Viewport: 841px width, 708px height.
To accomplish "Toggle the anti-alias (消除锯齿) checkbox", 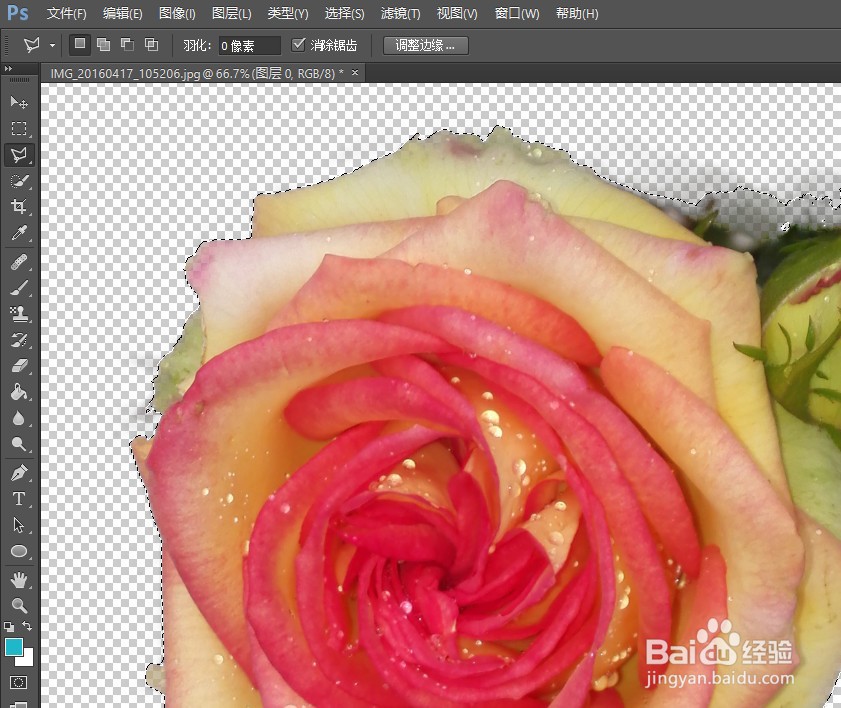I will point(298,45).
